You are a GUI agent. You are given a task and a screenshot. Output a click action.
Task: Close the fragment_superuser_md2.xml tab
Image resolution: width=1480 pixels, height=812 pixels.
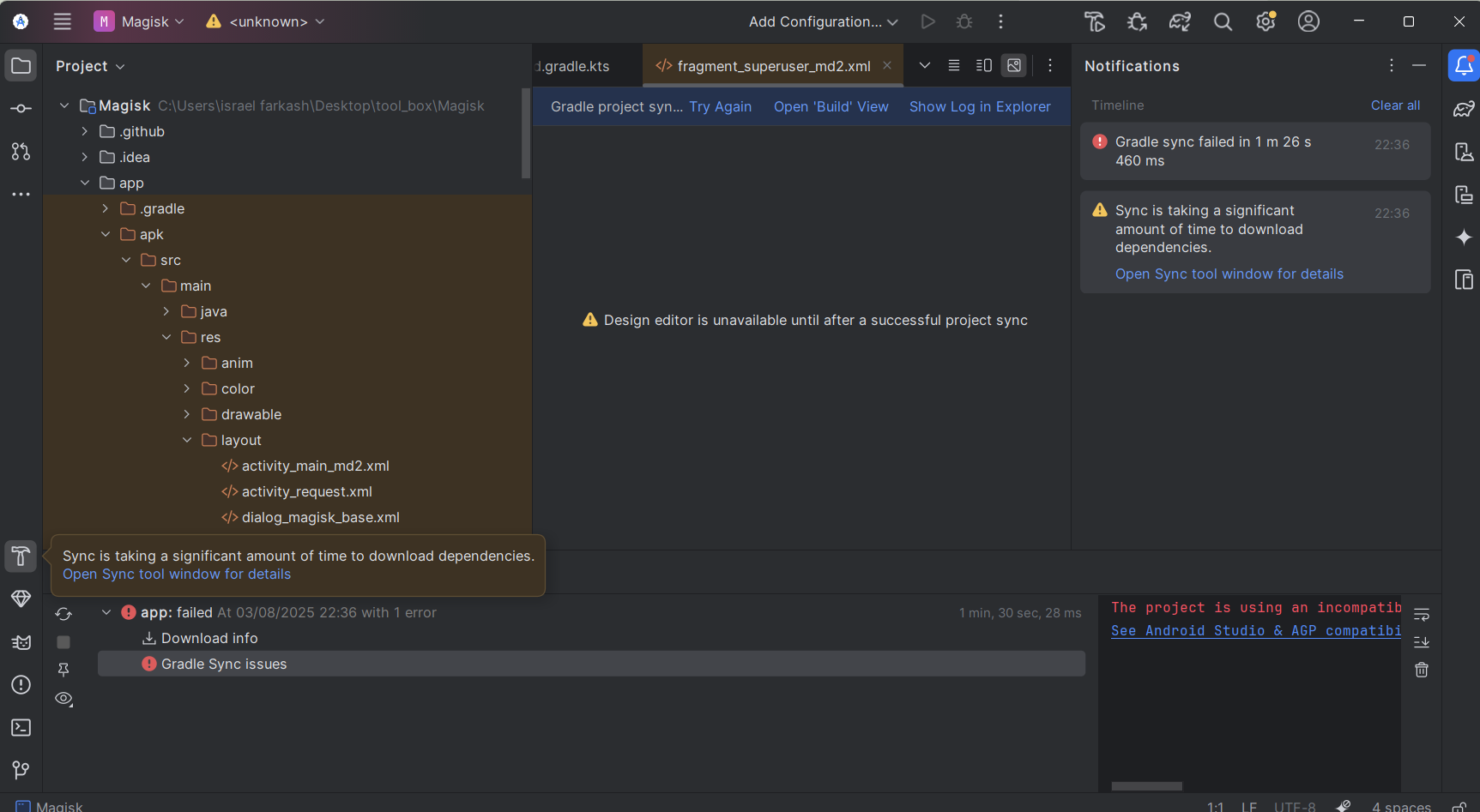coord(887,65)
